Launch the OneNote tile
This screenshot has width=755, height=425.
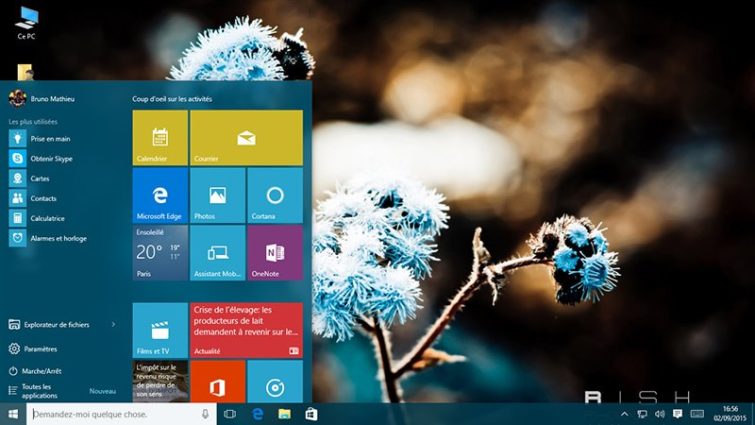pyautogui.click(x=275, y=253)
